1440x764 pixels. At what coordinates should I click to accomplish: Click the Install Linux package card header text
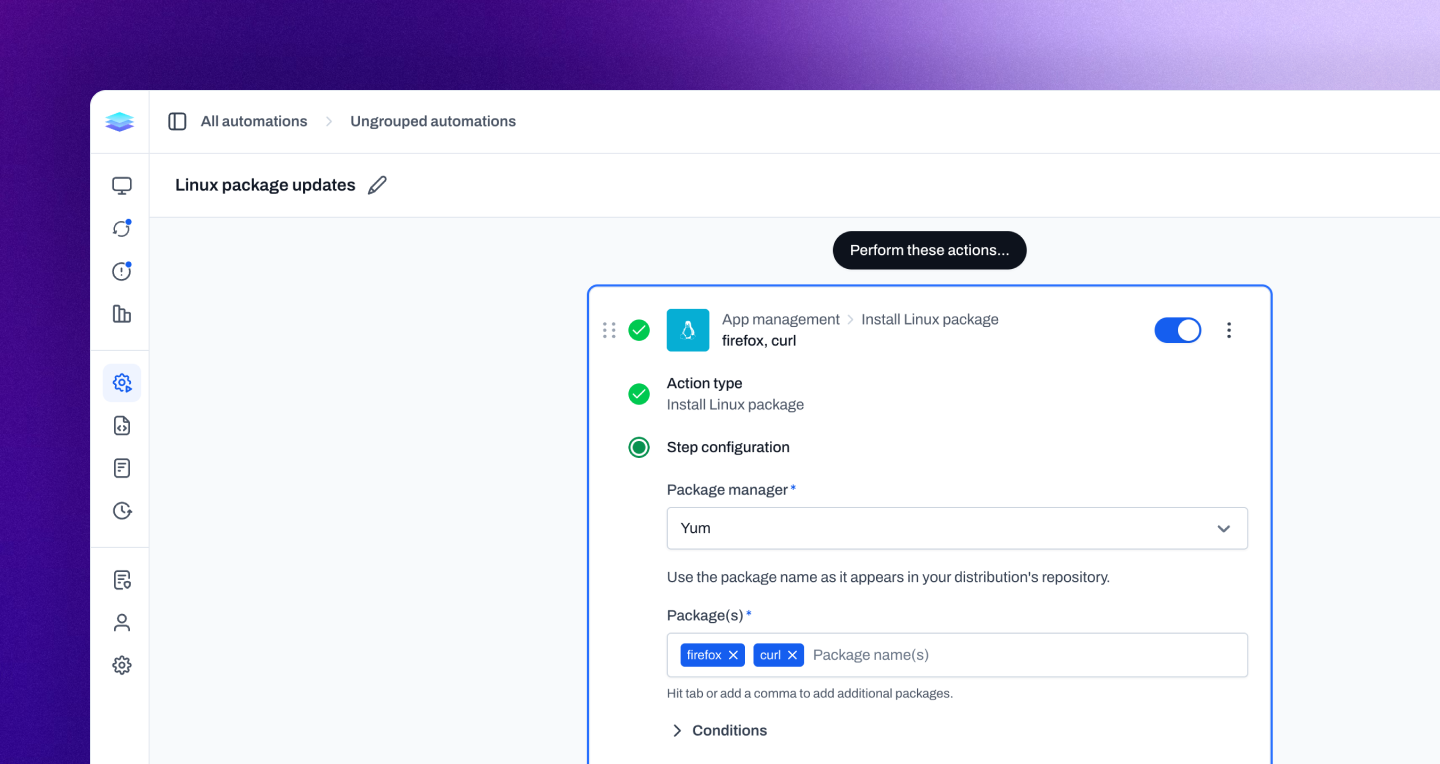(x=930, y=319)
